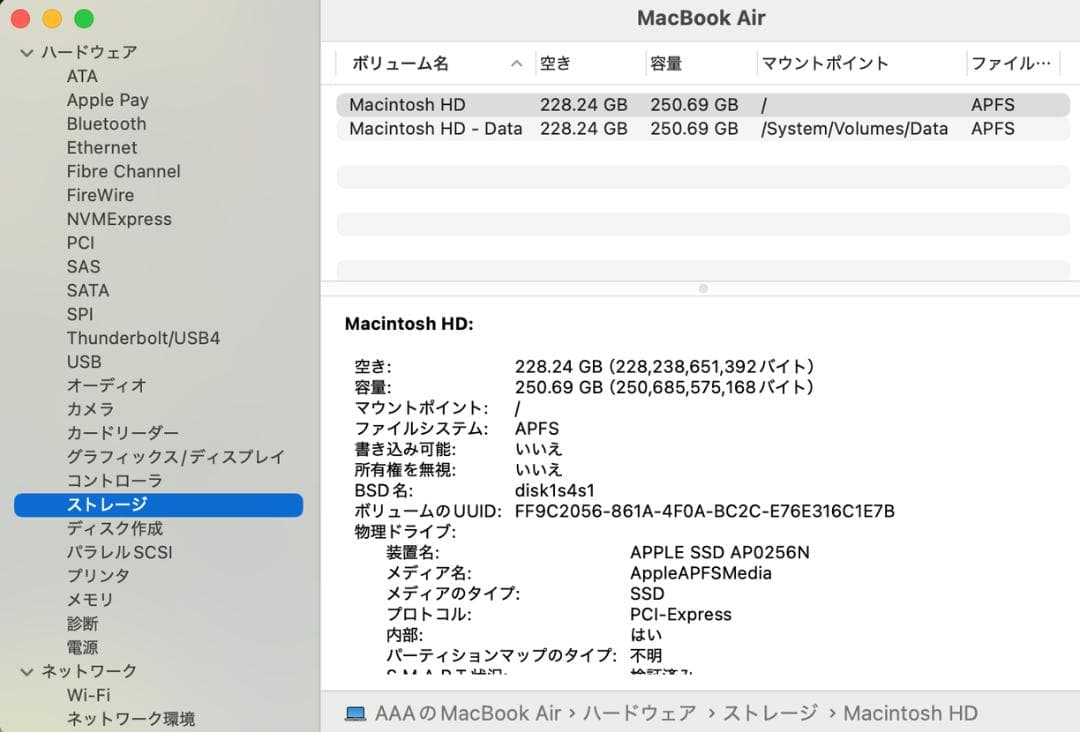Collapse the ネットワーク section triangle
Screen dimensions: 1080x732
pyautogui.click(x=25, y=671)
